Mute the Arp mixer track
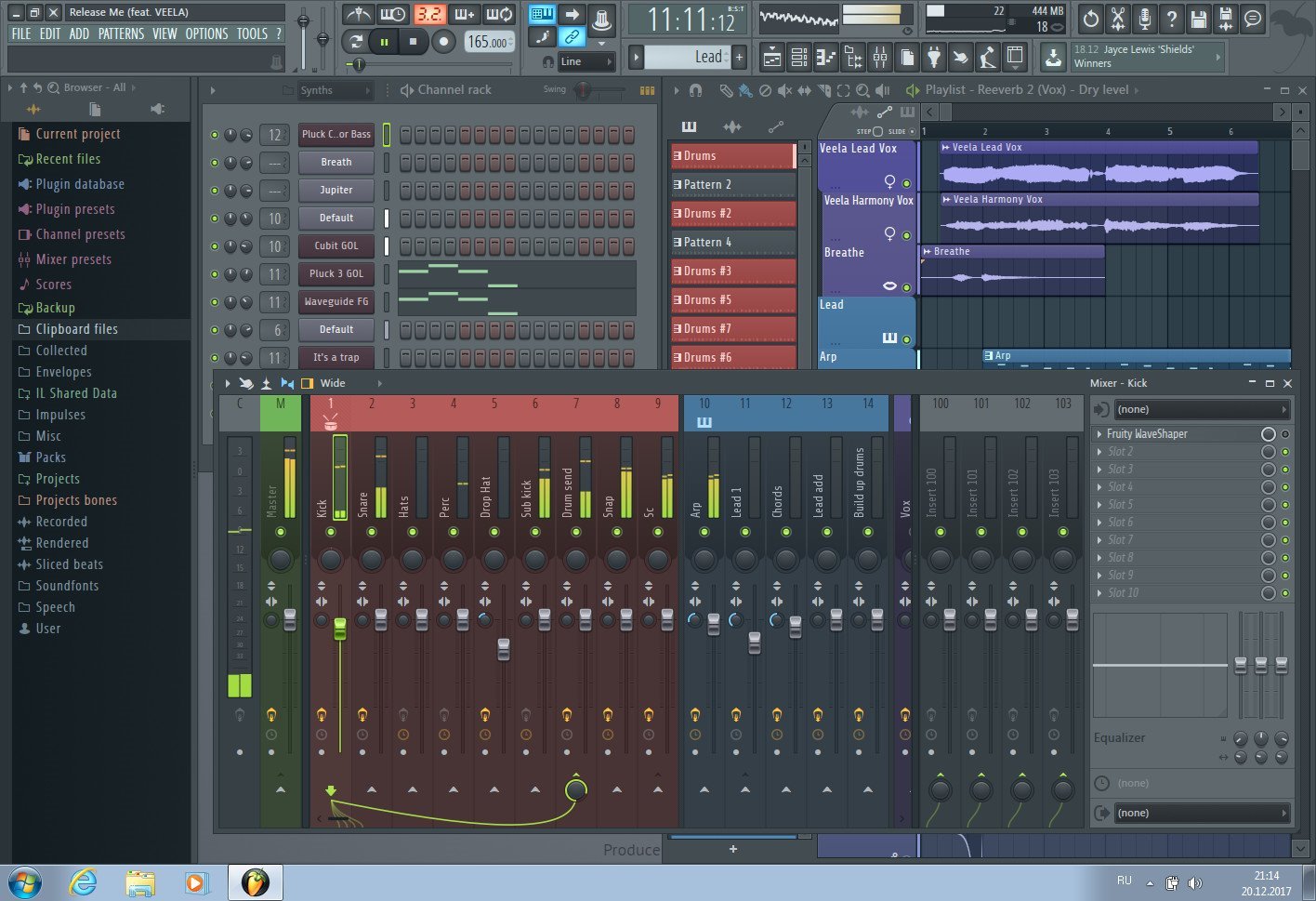This screenshot has height=901, width=1316. coord(704,532)
